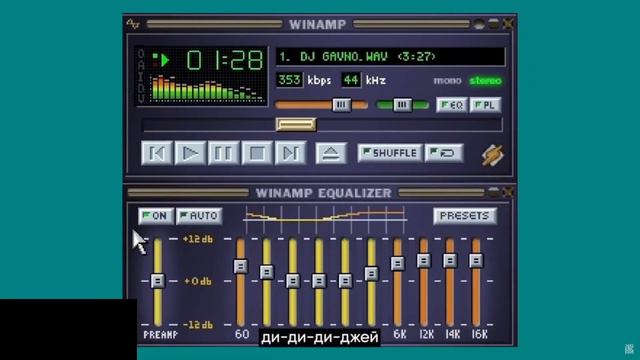Screen dimensions: 640x360
Task: Click the +0 db label
Action: tap(198, 281)
